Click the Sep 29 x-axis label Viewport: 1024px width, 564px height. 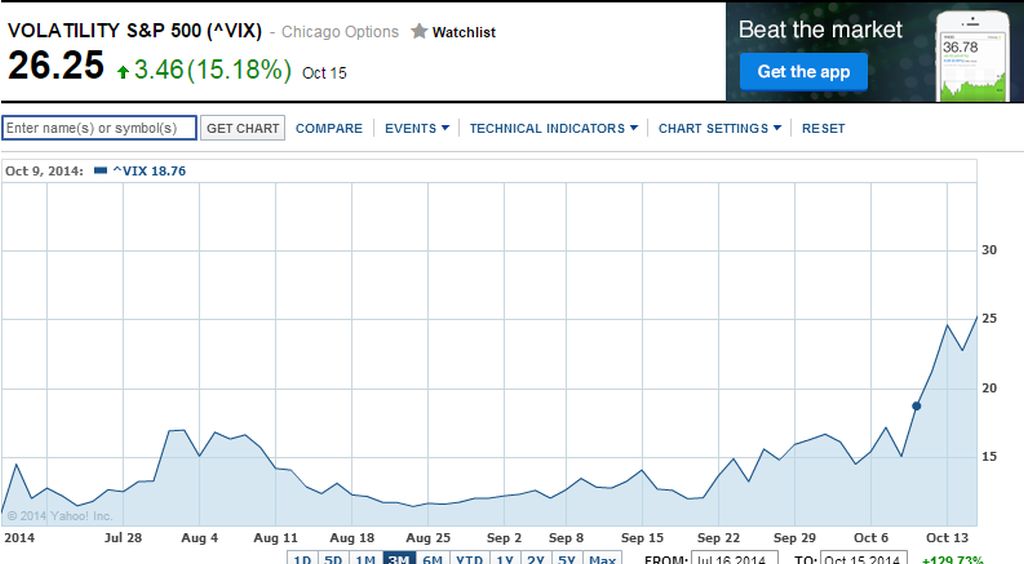pos(794,538)
